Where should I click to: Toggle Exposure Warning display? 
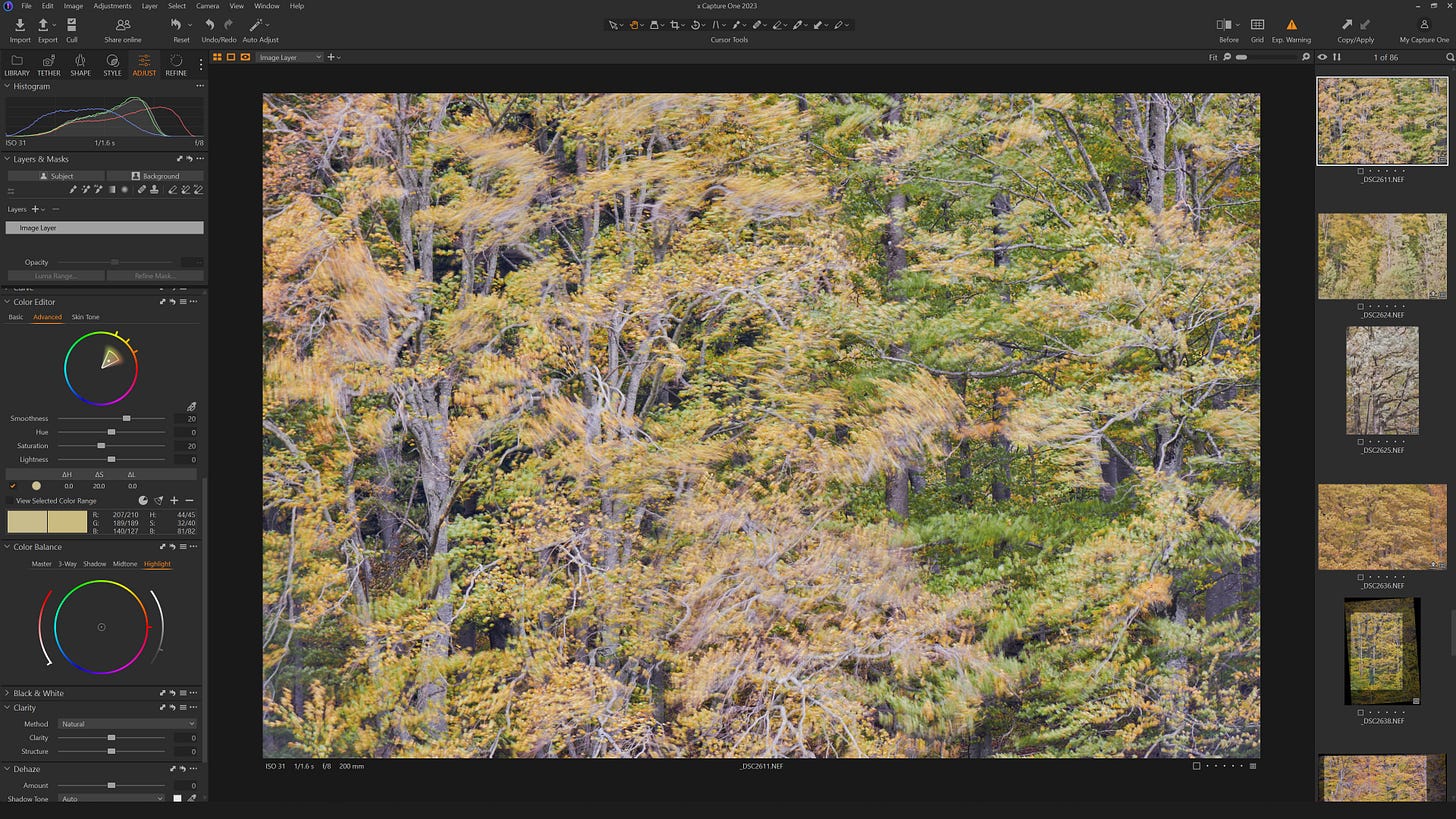[1291, 25]
